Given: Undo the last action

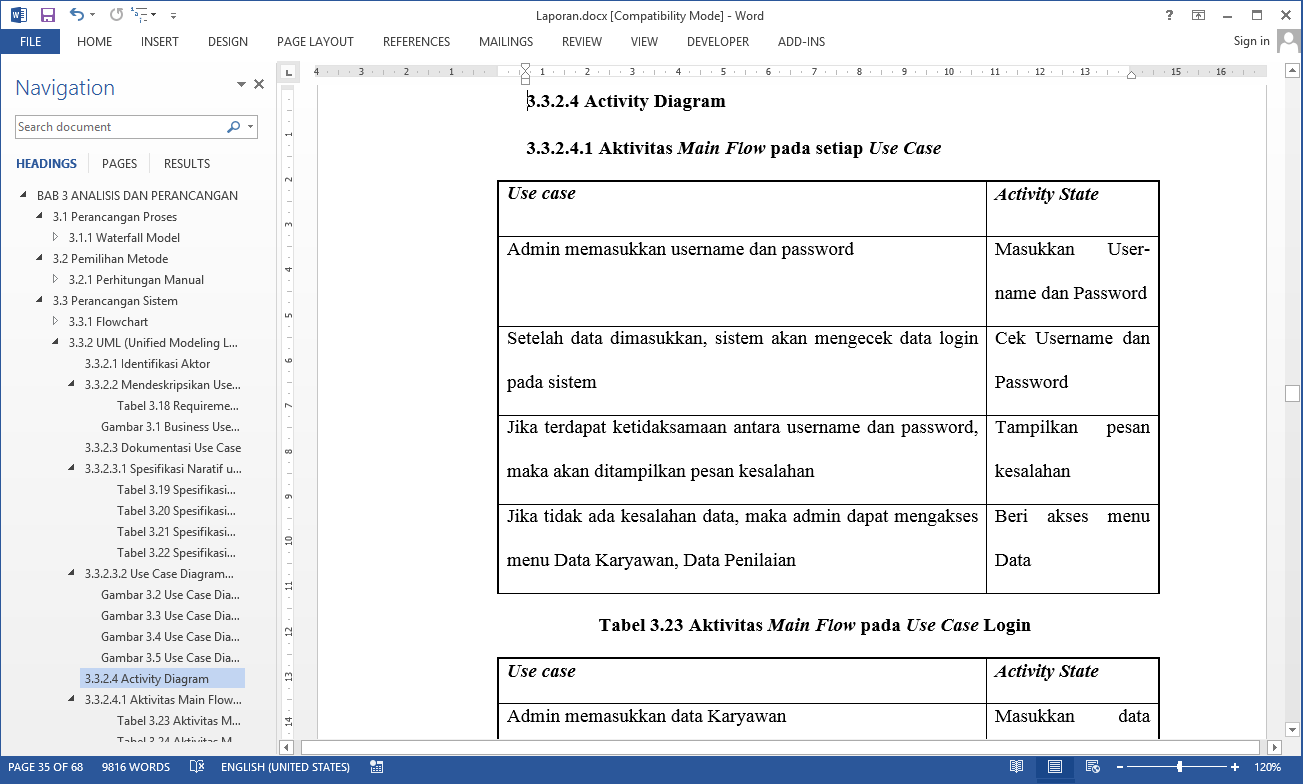Looking at the screenshot, I should [x=76, y=15].
